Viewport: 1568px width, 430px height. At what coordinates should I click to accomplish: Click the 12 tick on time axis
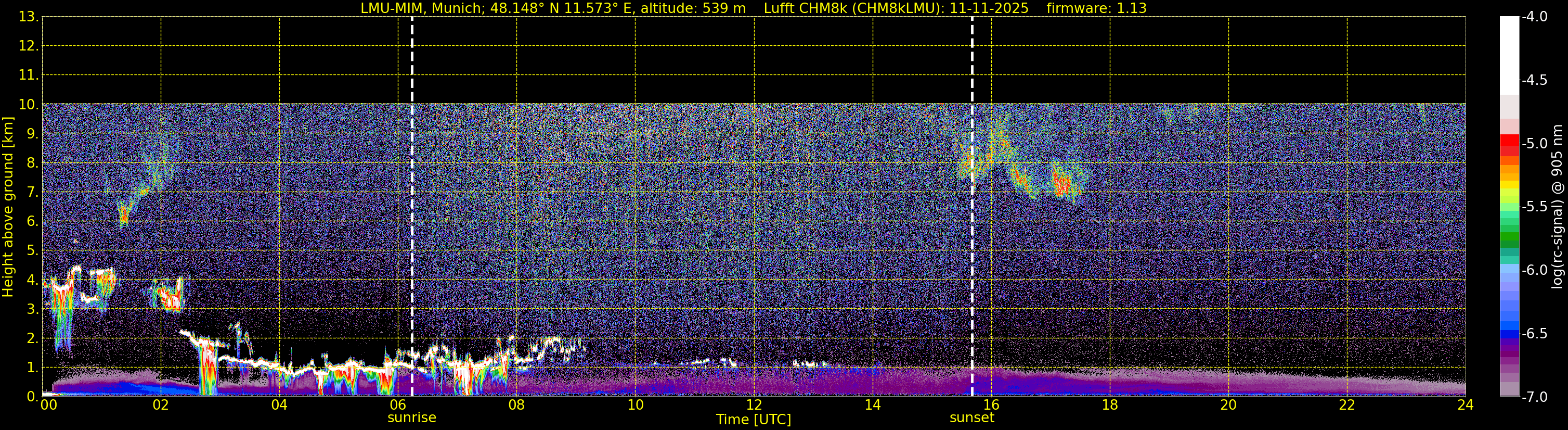[x=754, y=405]
